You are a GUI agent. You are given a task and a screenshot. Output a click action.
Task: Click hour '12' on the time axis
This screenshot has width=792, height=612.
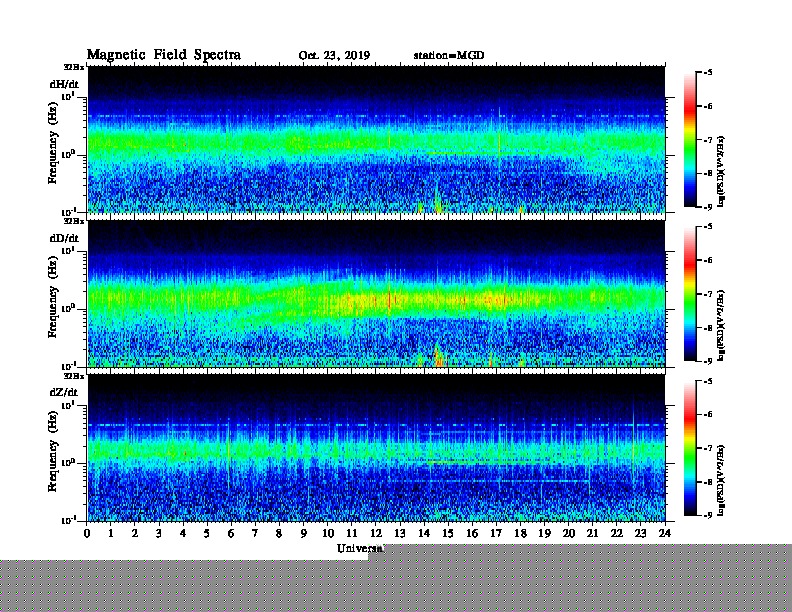pos(376,533)
